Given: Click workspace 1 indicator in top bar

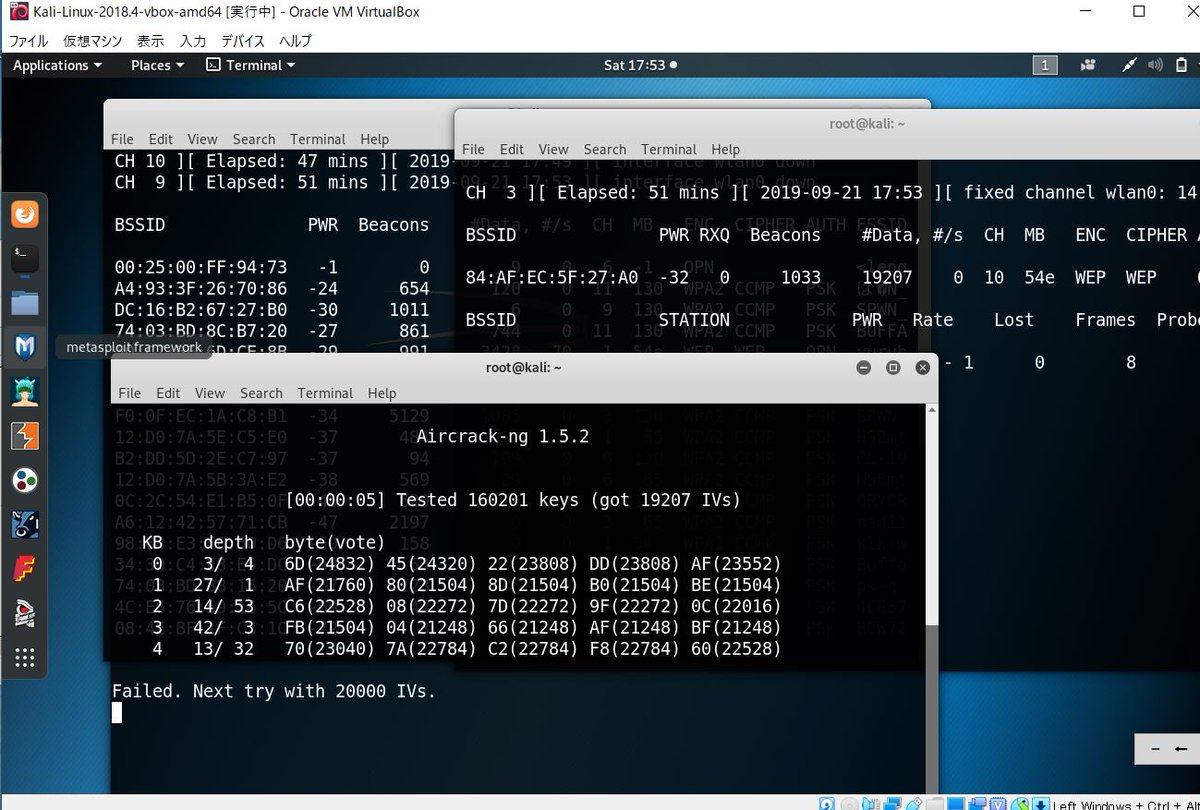Looking at the screenshot, I should [x=1044, y=65].
